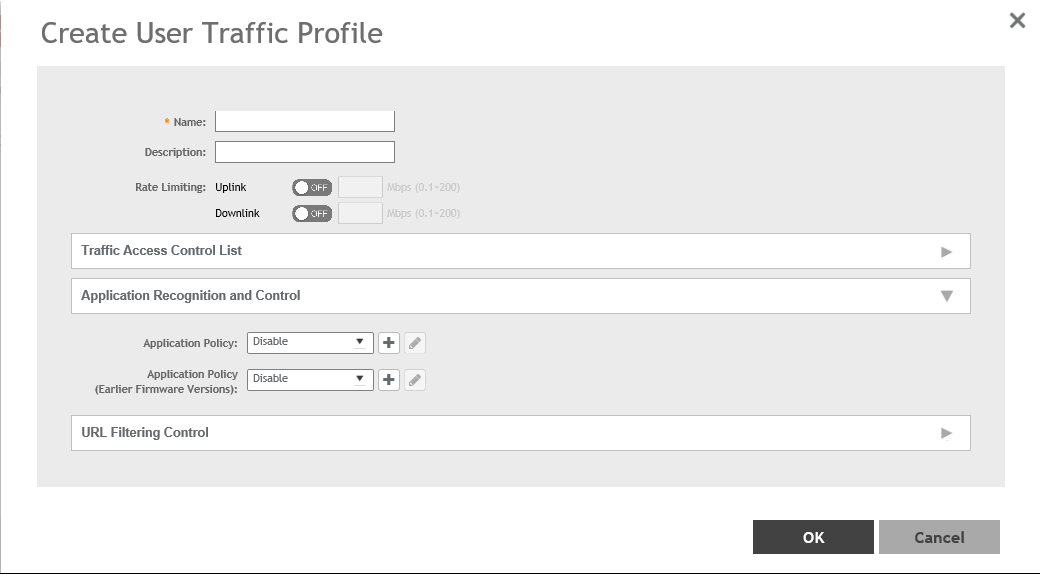1040x574 pixels.
Task: Expand the URL Filtering Control section
Action: [x=520, y=433]
